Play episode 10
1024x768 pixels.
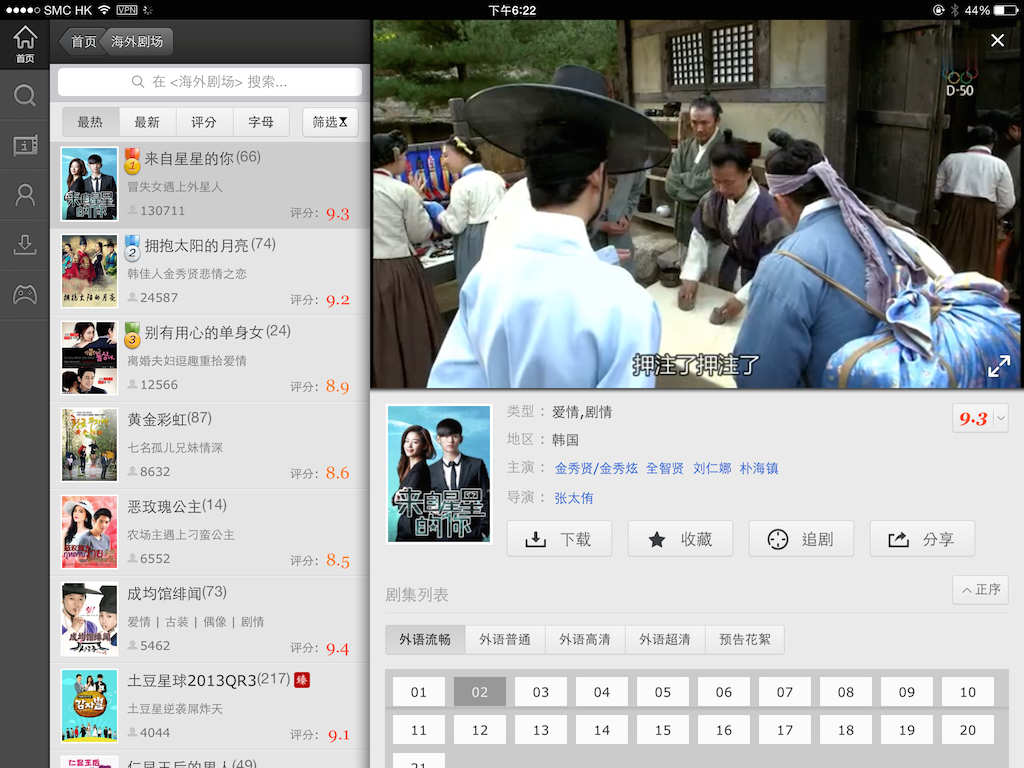(968, 692)
